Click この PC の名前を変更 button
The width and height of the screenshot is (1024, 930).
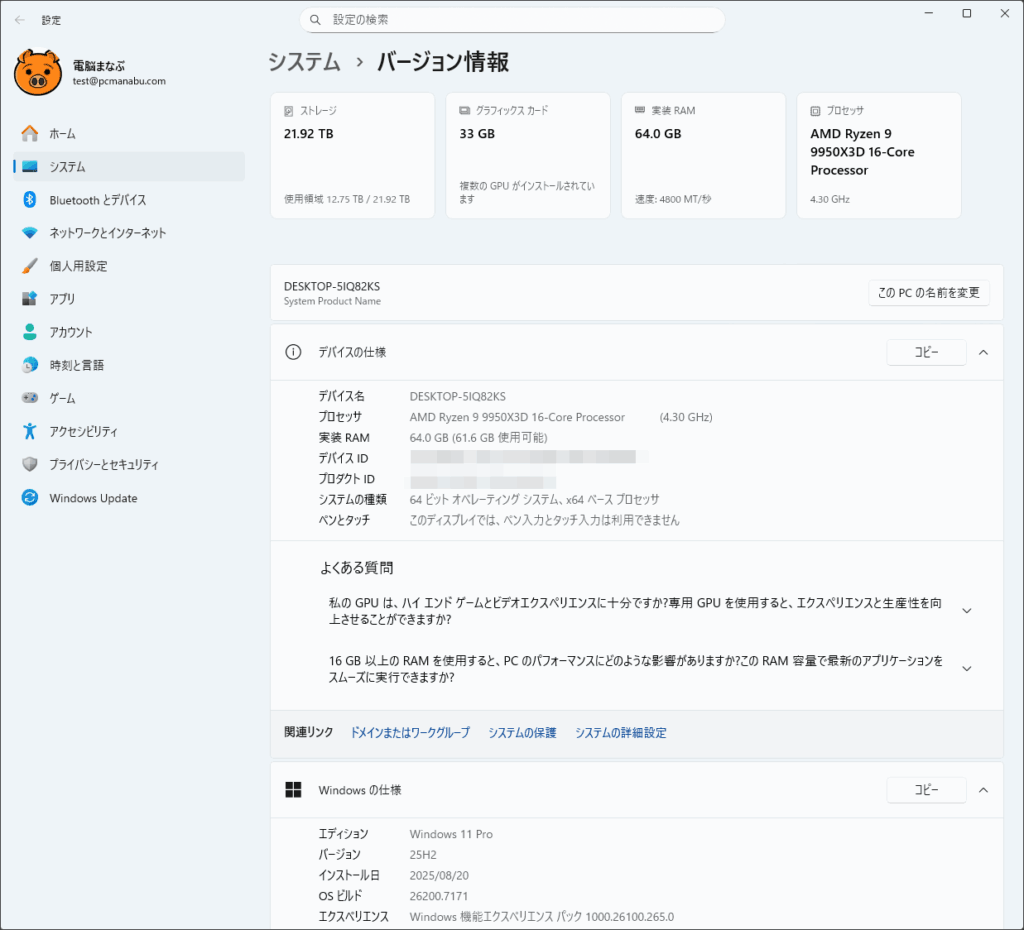(928, 293)
